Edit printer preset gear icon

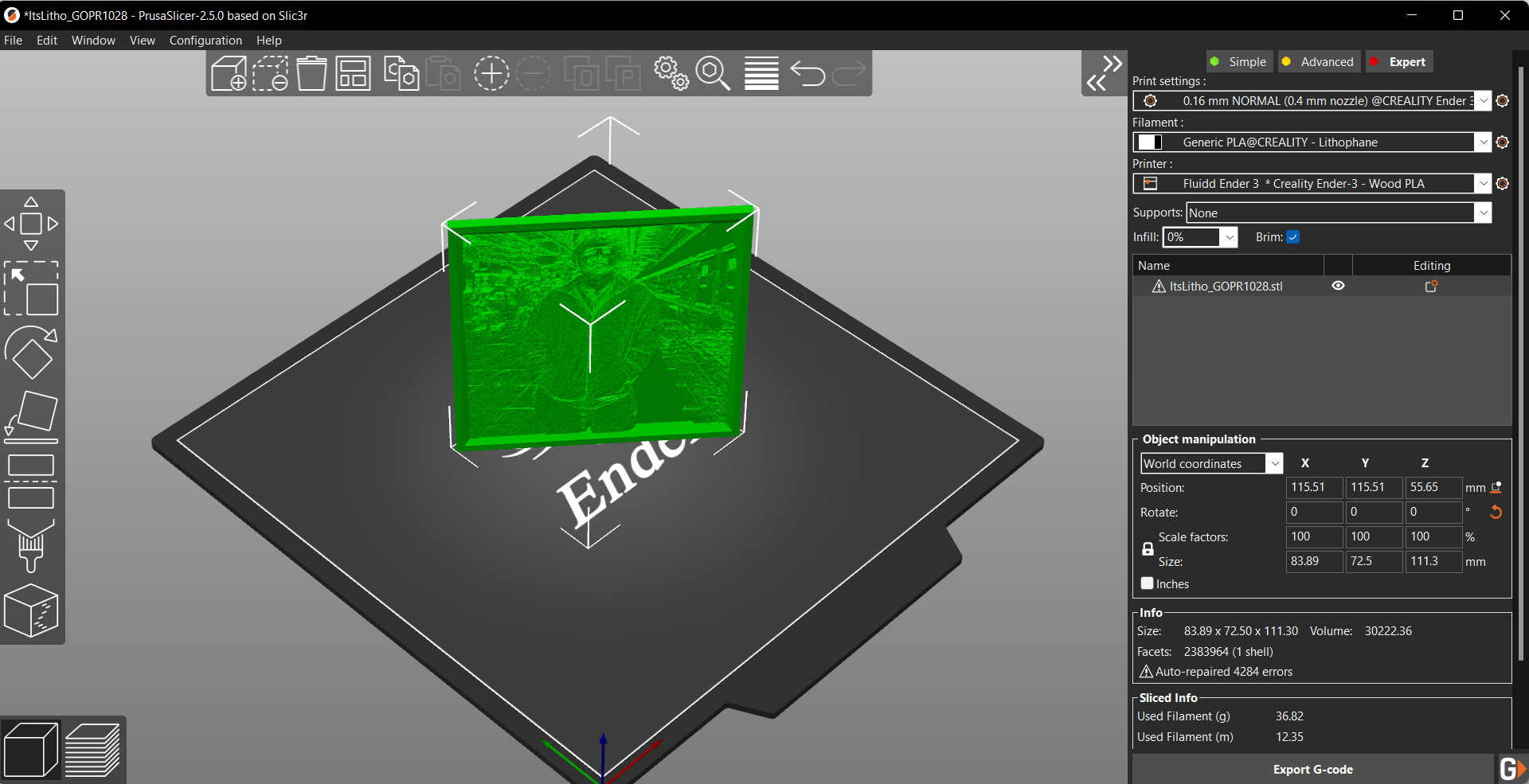1503,184
